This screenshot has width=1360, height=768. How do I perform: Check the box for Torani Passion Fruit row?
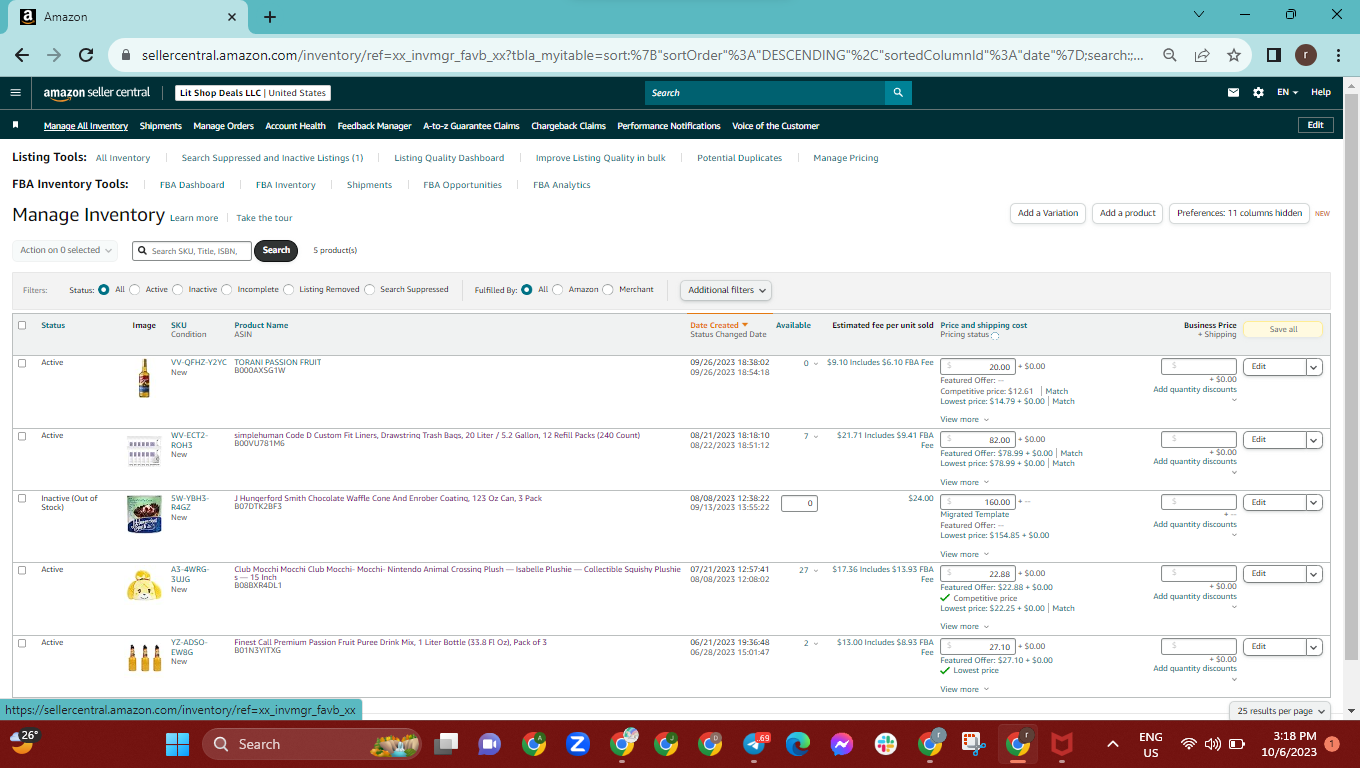[x=22, y=363]
